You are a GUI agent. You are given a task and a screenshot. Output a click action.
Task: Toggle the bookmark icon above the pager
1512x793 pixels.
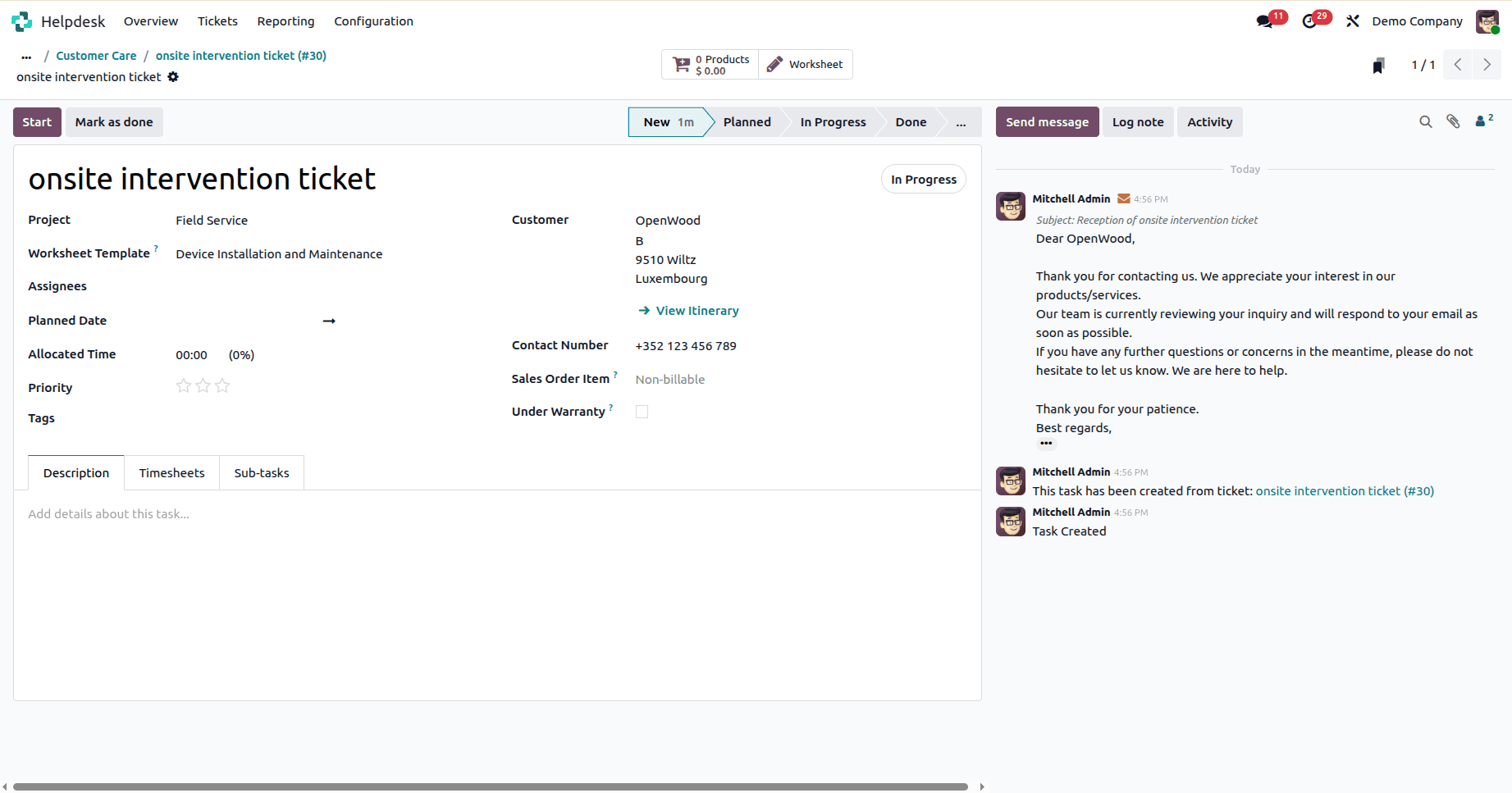(x=1378, y=64)
